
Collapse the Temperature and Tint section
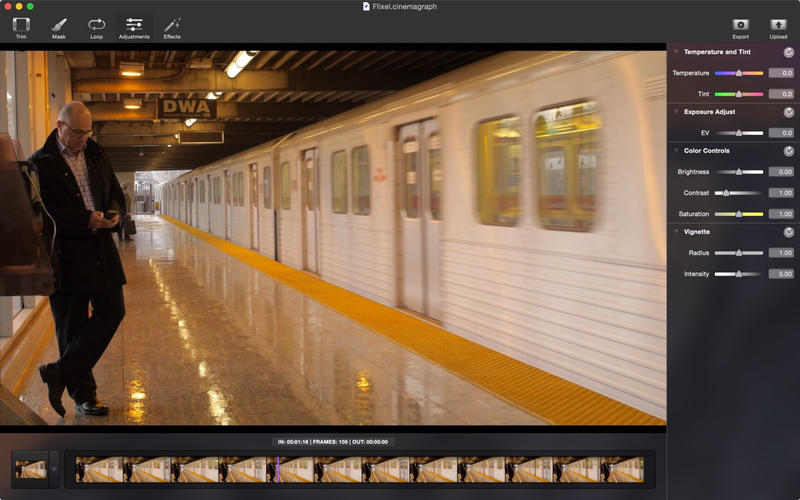[x=676, y=51]
